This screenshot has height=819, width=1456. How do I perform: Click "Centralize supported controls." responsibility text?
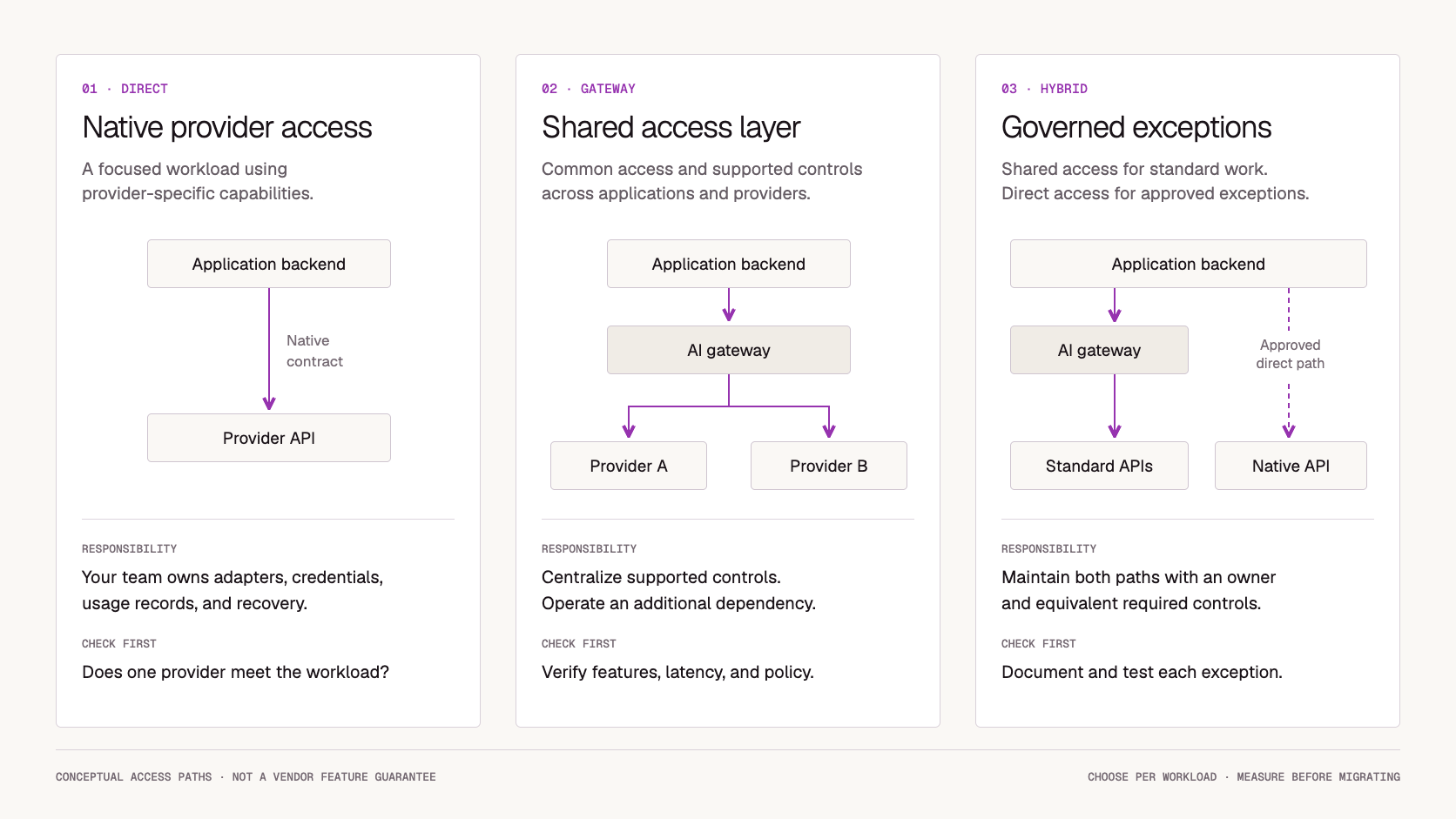[x=661, y=577]
